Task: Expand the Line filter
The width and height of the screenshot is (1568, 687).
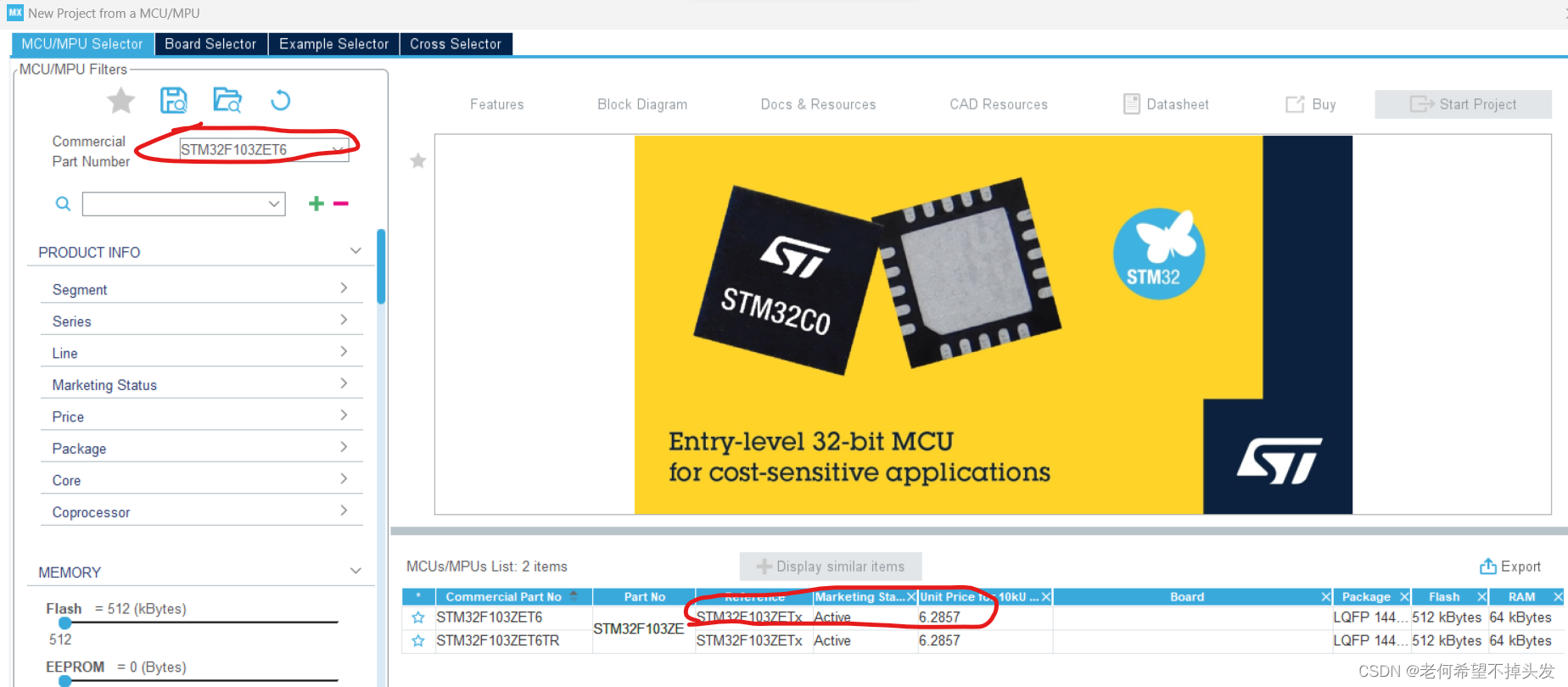Action: point(344,351)
